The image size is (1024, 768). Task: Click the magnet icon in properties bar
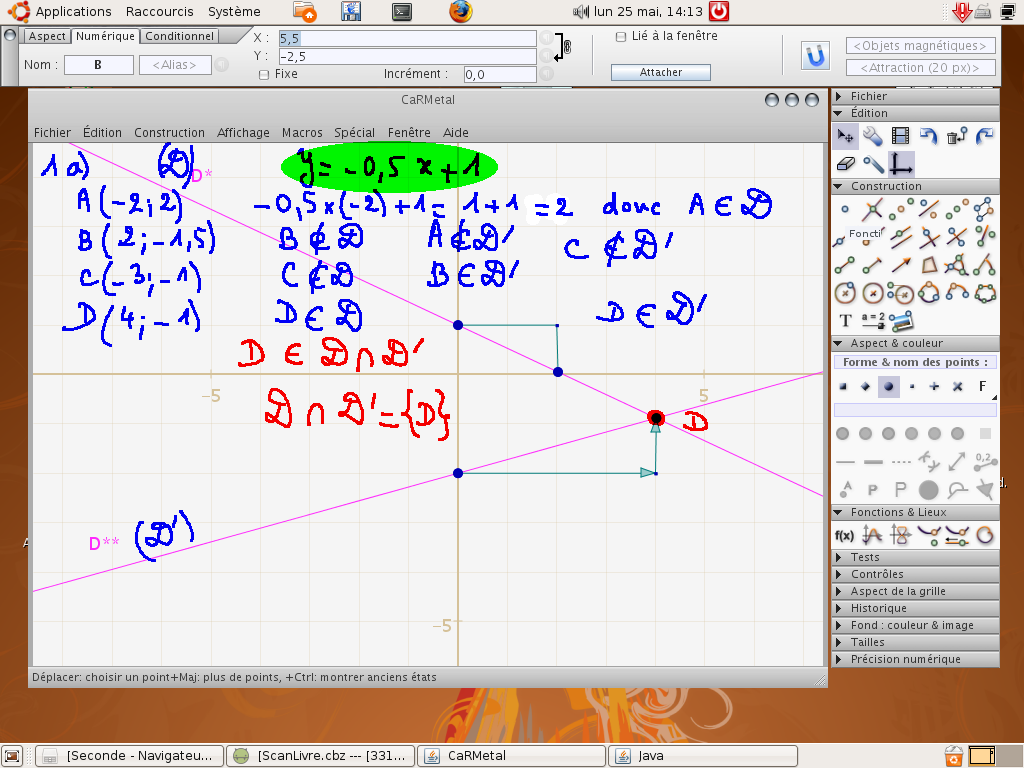tap(816, 56)
